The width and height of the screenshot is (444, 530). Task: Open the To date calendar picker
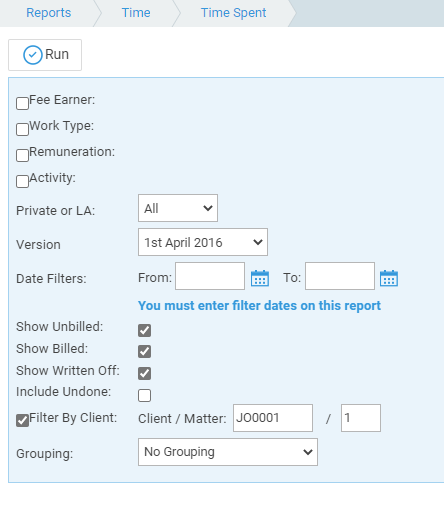point(389,278)
